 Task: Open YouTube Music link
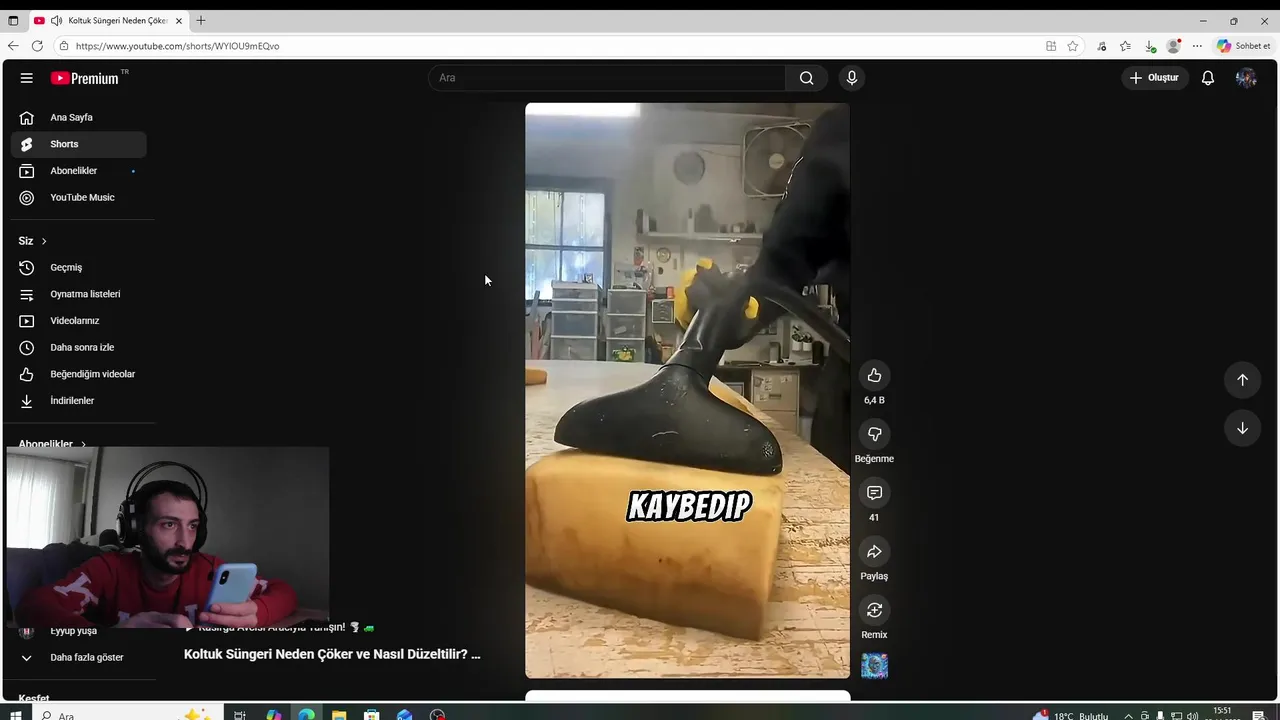tap(79, 197)
